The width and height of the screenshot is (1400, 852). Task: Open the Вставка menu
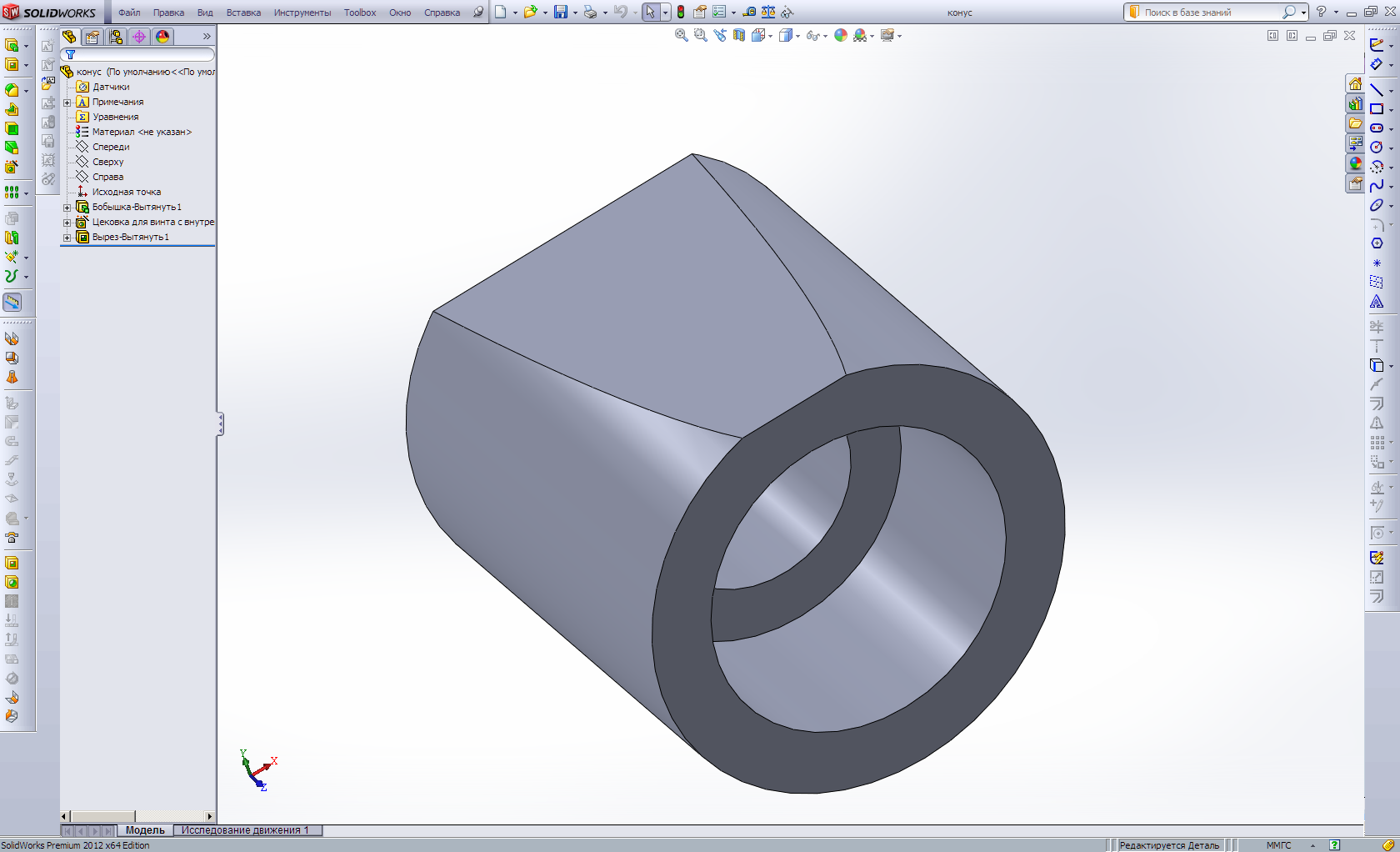[243, 13]
